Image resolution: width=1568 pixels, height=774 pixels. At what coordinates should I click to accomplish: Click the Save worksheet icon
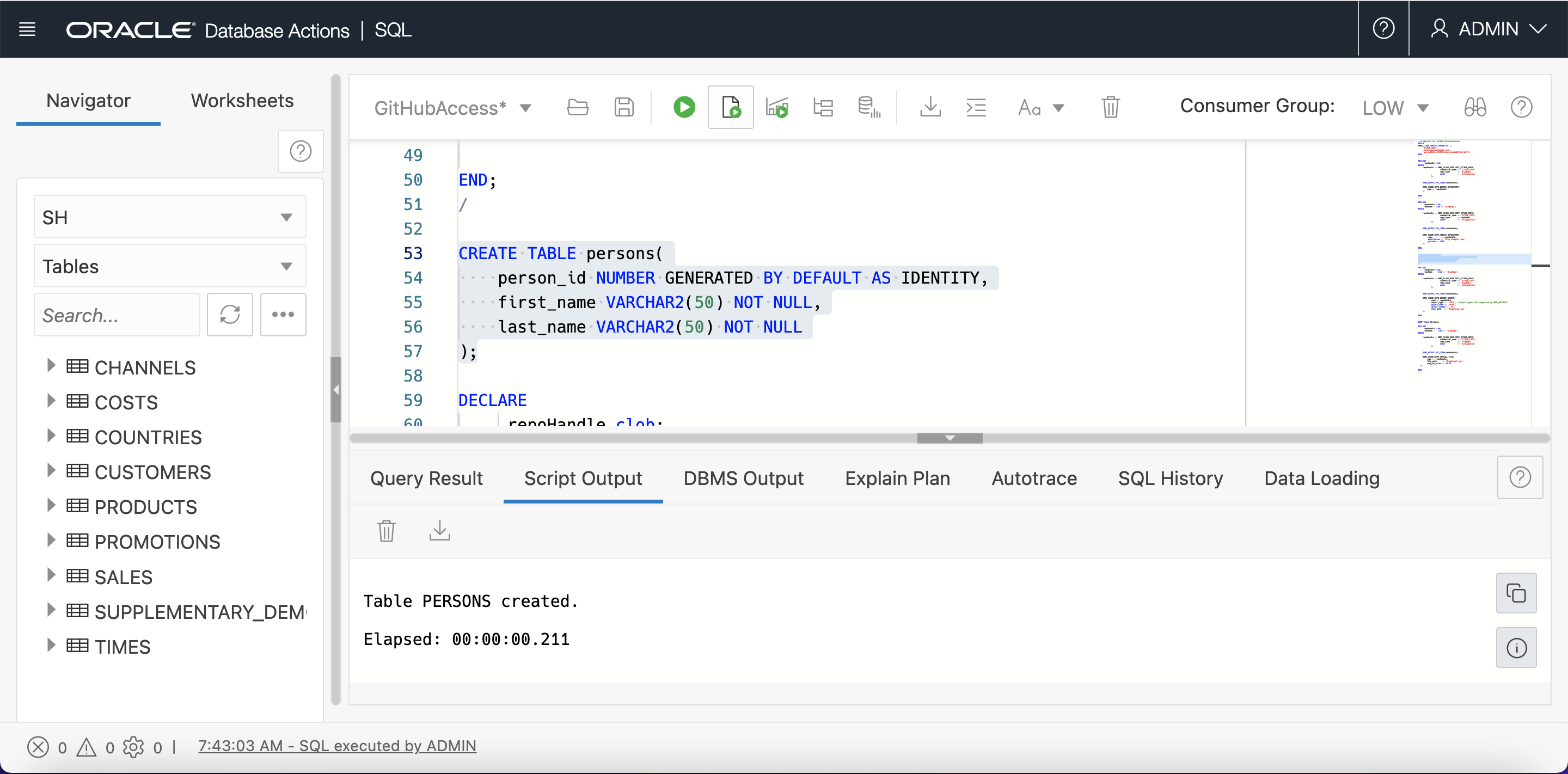pyautogui.click(x=624, y=108)
